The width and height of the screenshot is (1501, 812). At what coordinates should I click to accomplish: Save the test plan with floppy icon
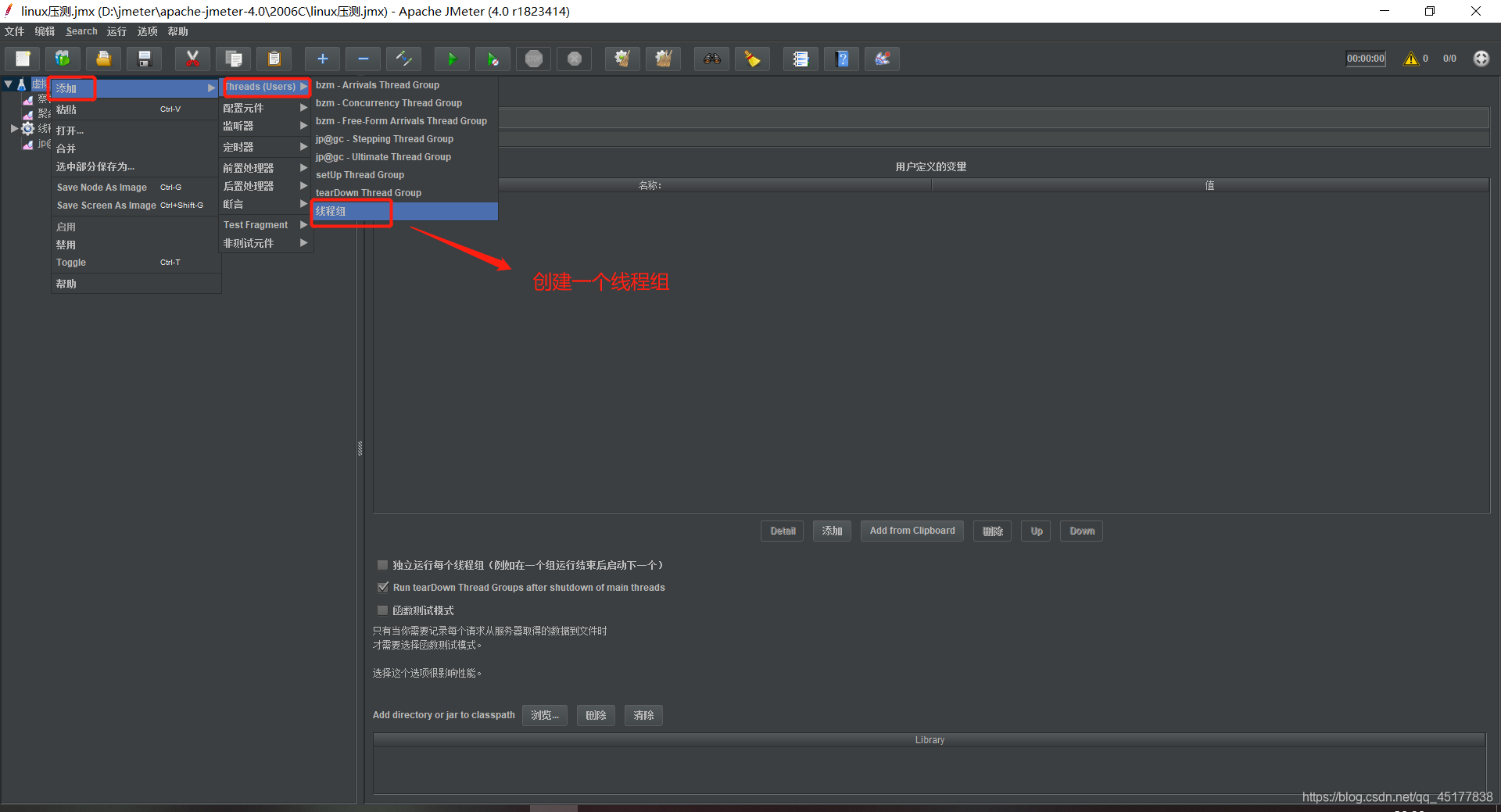[145, 59]
